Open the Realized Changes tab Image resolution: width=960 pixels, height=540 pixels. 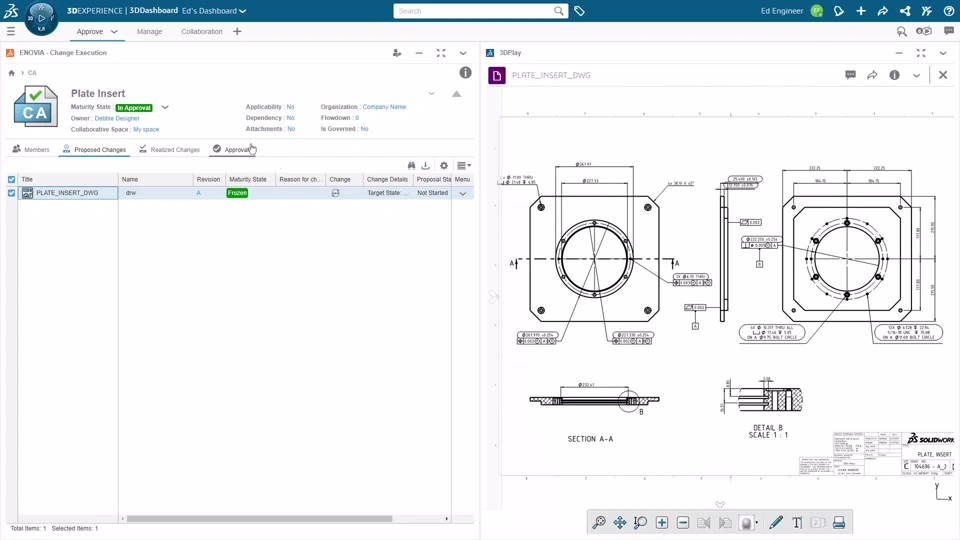click(170, 149)
